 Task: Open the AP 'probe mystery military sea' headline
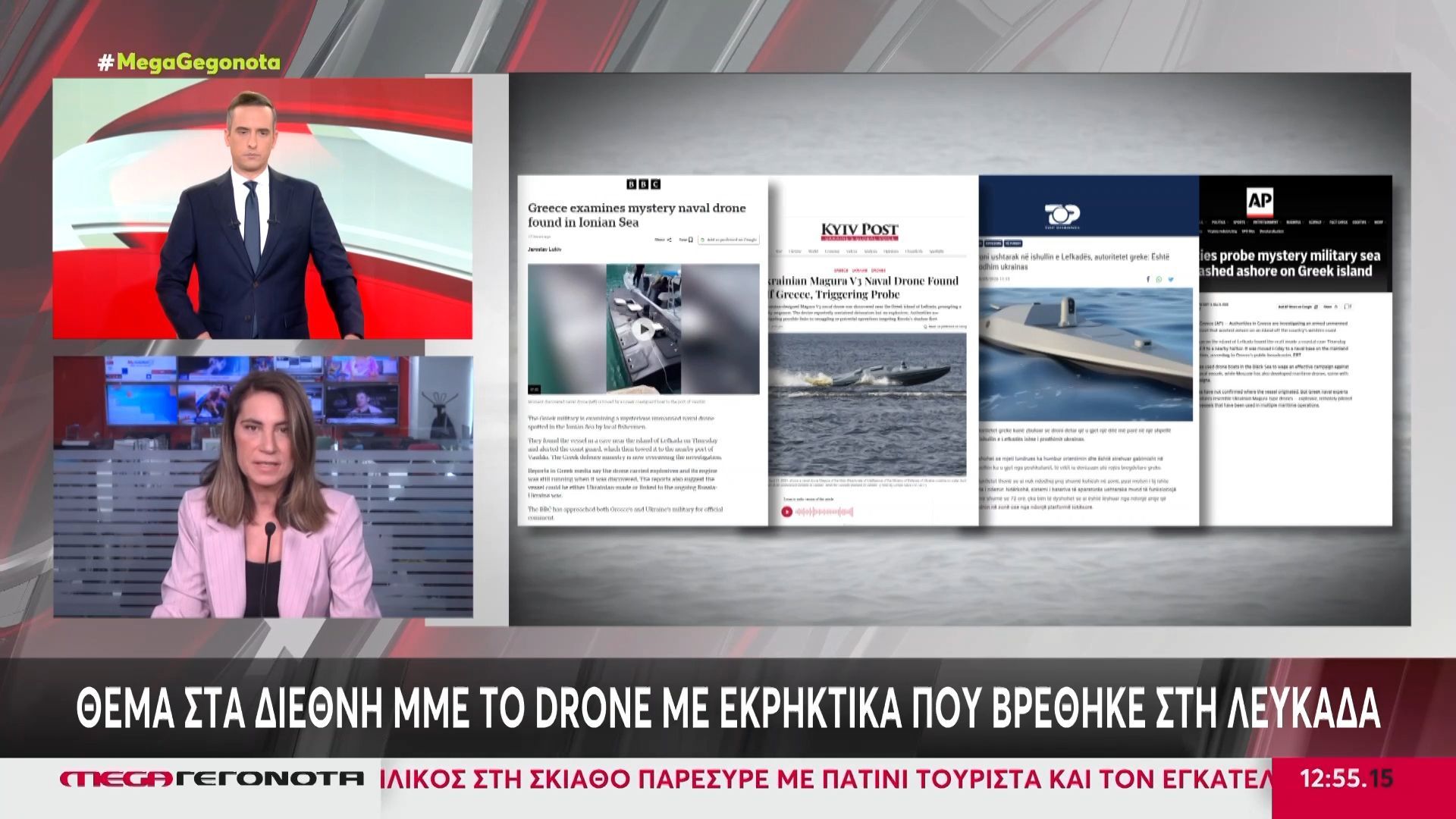click(x=1290, y=263)
